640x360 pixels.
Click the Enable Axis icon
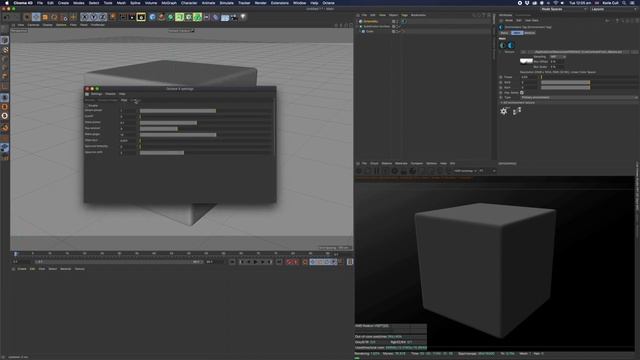pyautogui.click(x=4, y=87)
